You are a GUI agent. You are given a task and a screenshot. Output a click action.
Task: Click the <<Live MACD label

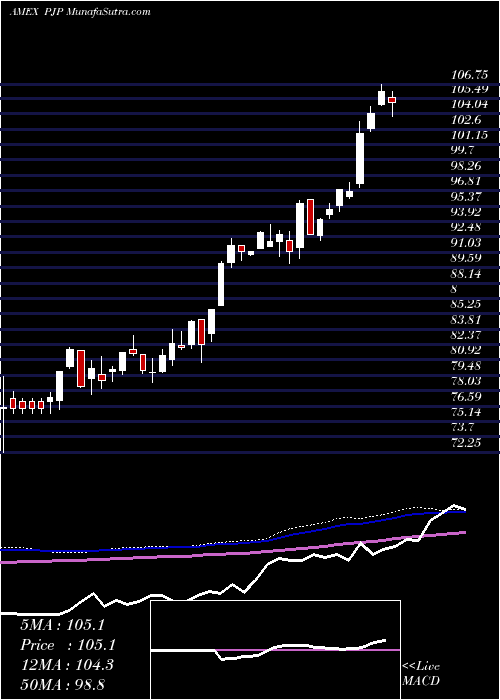(421, 673)
